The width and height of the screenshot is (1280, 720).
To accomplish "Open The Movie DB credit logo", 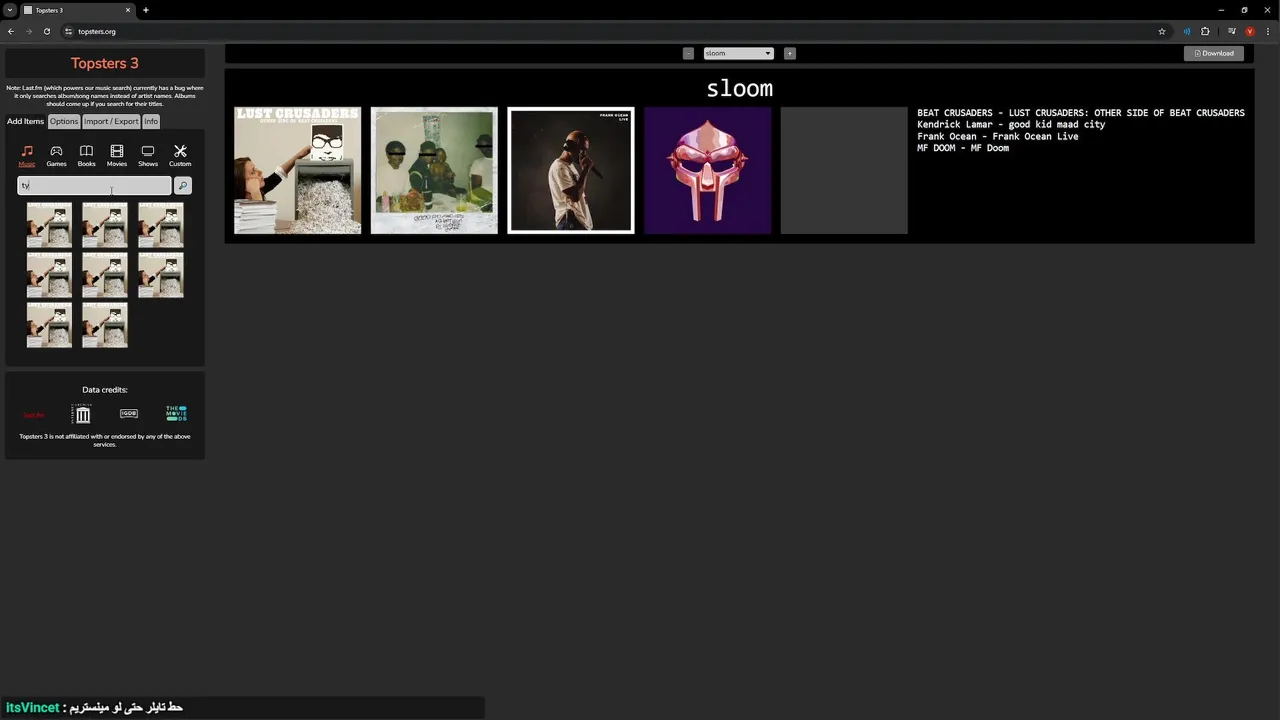I will pyautogui.click(x=176, y=413).
